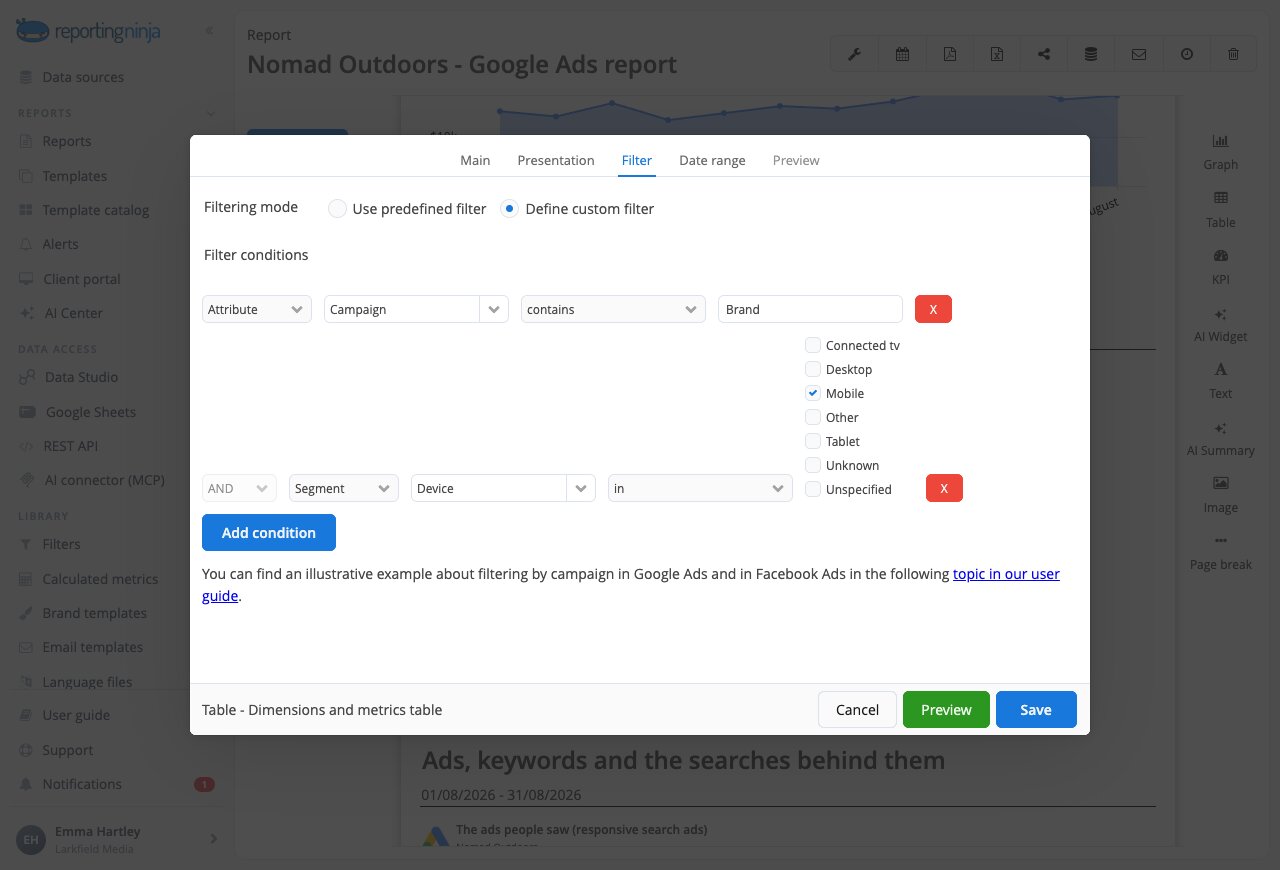Viewport: 1280px width, 870px height.
Task: Click the schedule clock icon
Action: point(1186,54)
